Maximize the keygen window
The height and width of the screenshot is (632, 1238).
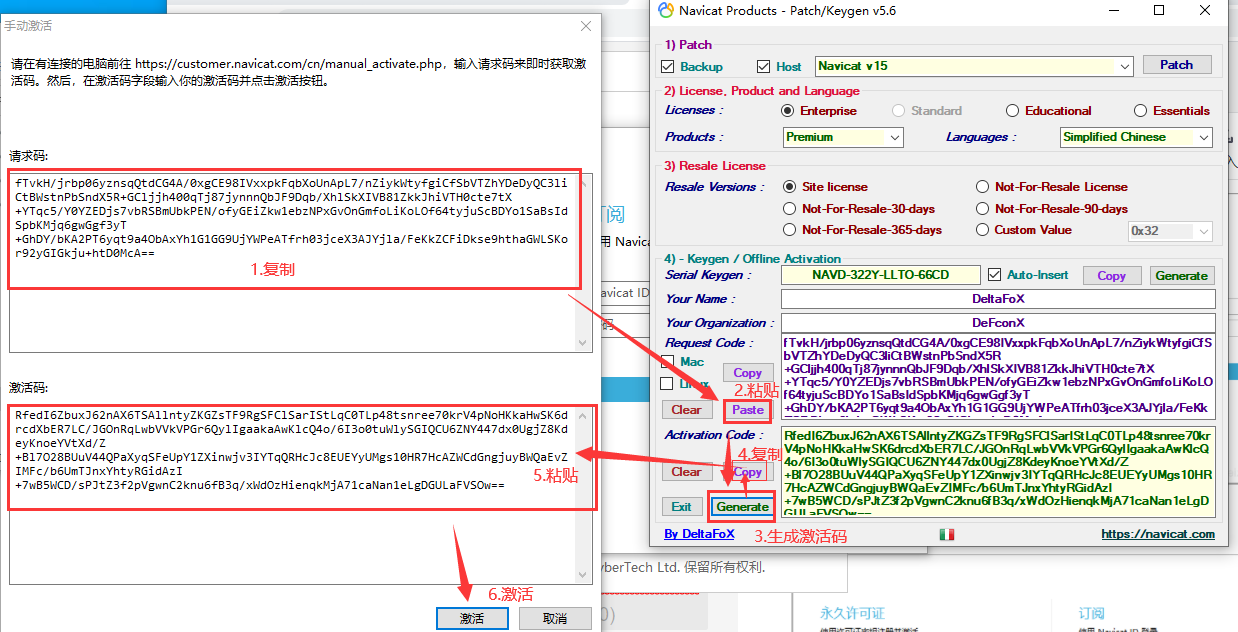tap(1159, 11)
